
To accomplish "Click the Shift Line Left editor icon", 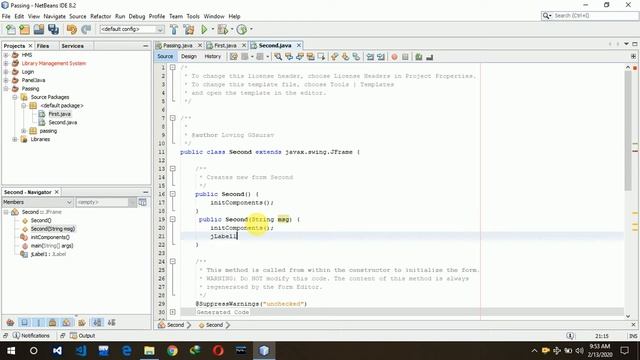I will click(370, 57).
